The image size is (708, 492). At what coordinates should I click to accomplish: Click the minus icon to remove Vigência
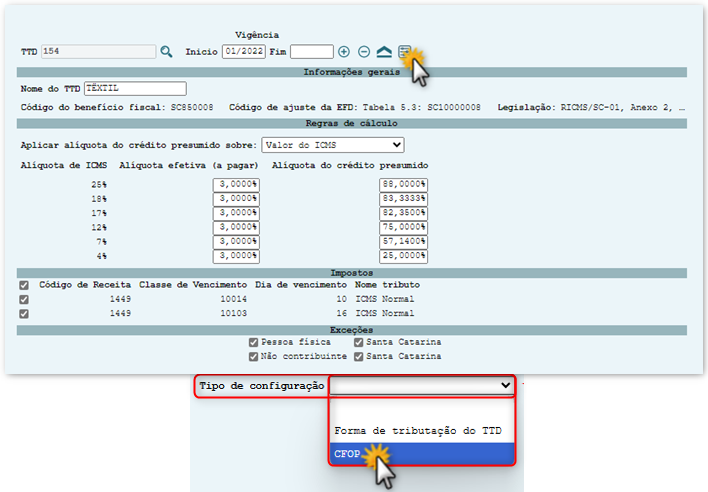coord(364,51)
